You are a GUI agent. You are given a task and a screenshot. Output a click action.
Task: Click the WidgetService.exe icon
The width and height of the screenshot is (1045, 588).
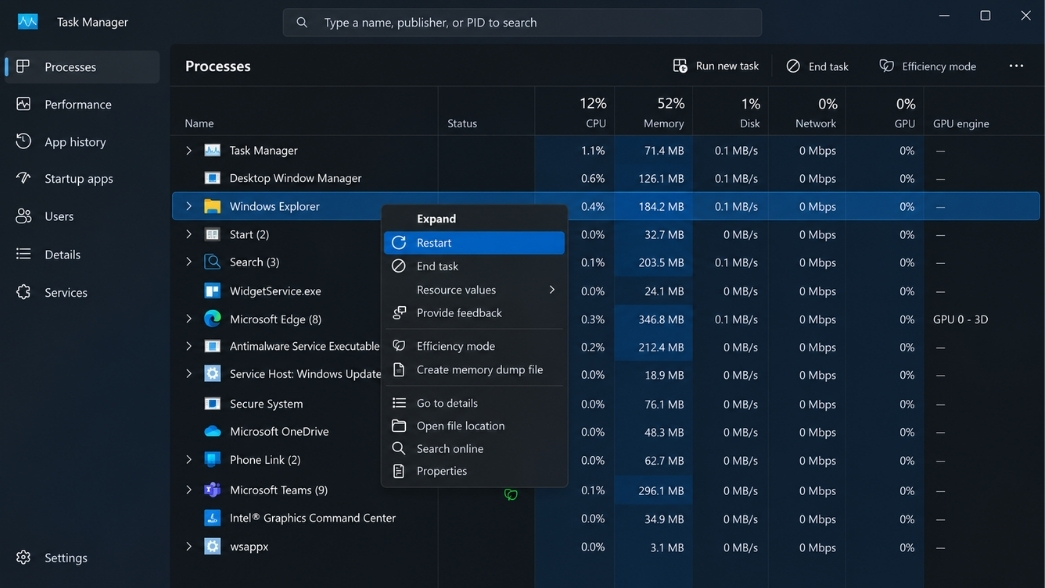pos(212,291)
